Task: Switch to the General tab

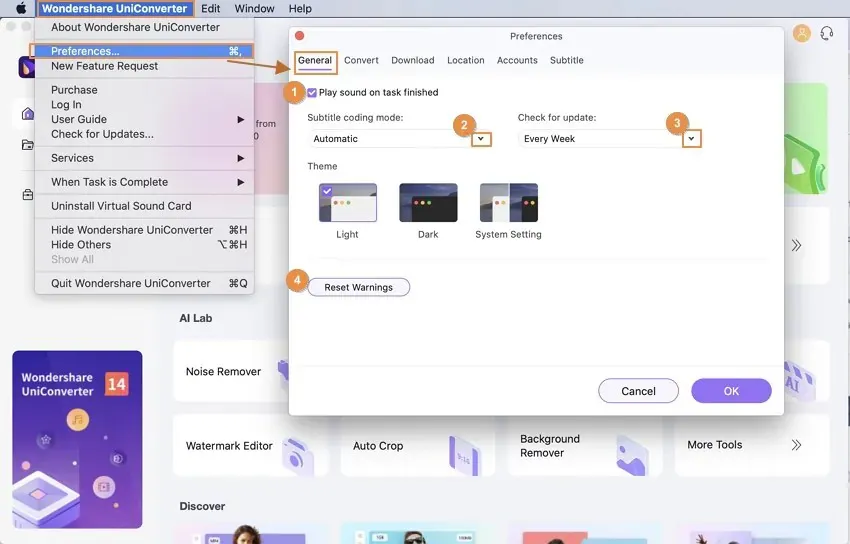Action: 315,61
